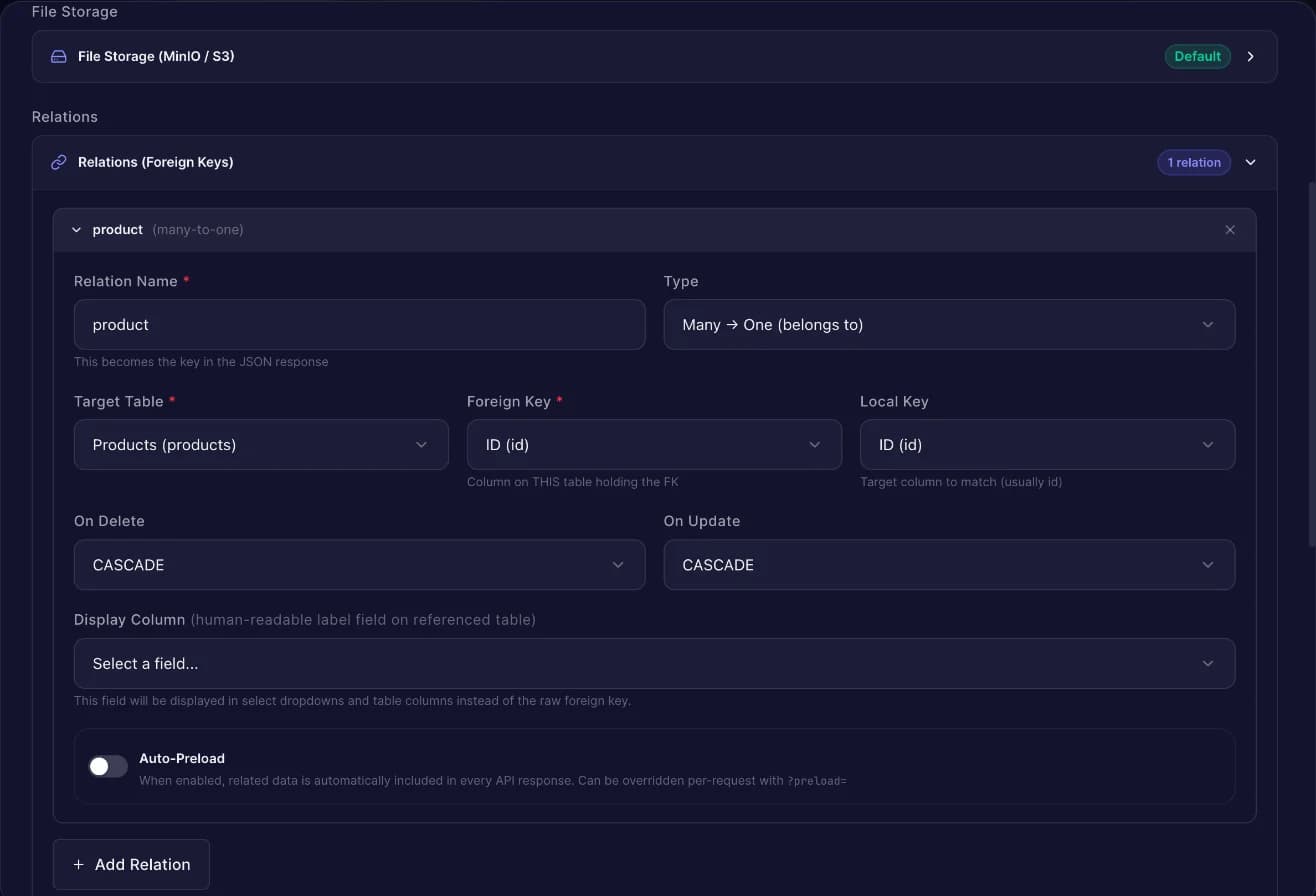Click the plus icon in Add Relation
This screenshot has width=1316, height=896.
(x=79, y=865)
